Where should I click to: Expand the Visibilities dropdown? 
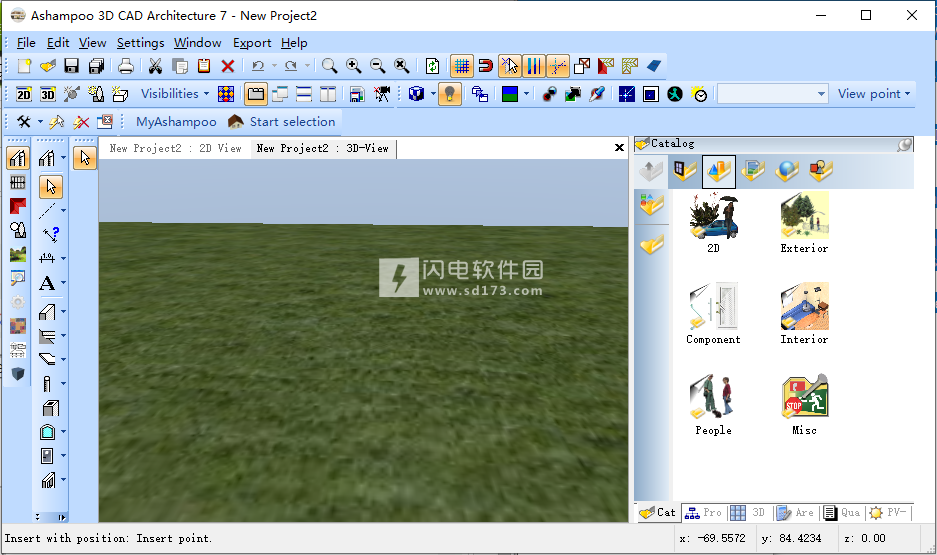coord(175,94)
